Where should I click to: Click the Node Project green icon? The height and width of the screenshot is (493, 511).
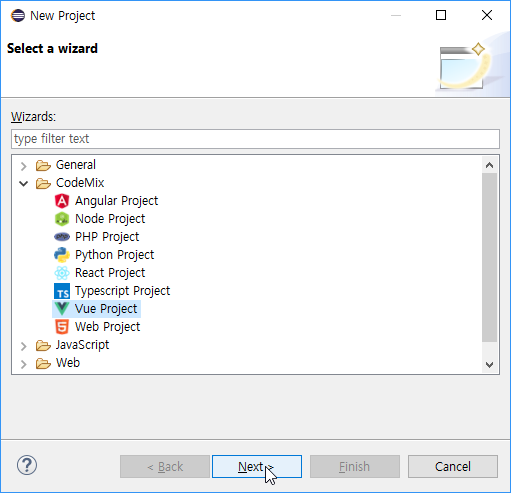click(62, 219)
